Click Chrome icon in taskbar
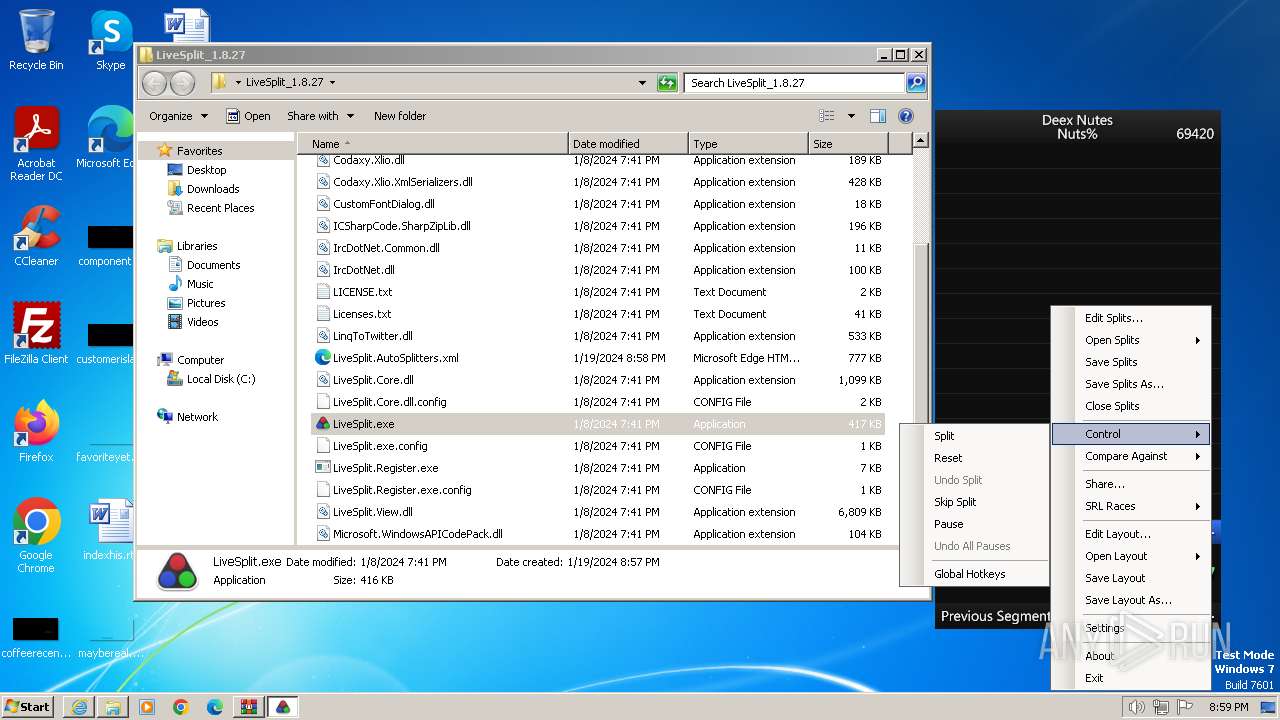1280x720 pixels. point(181,707)
